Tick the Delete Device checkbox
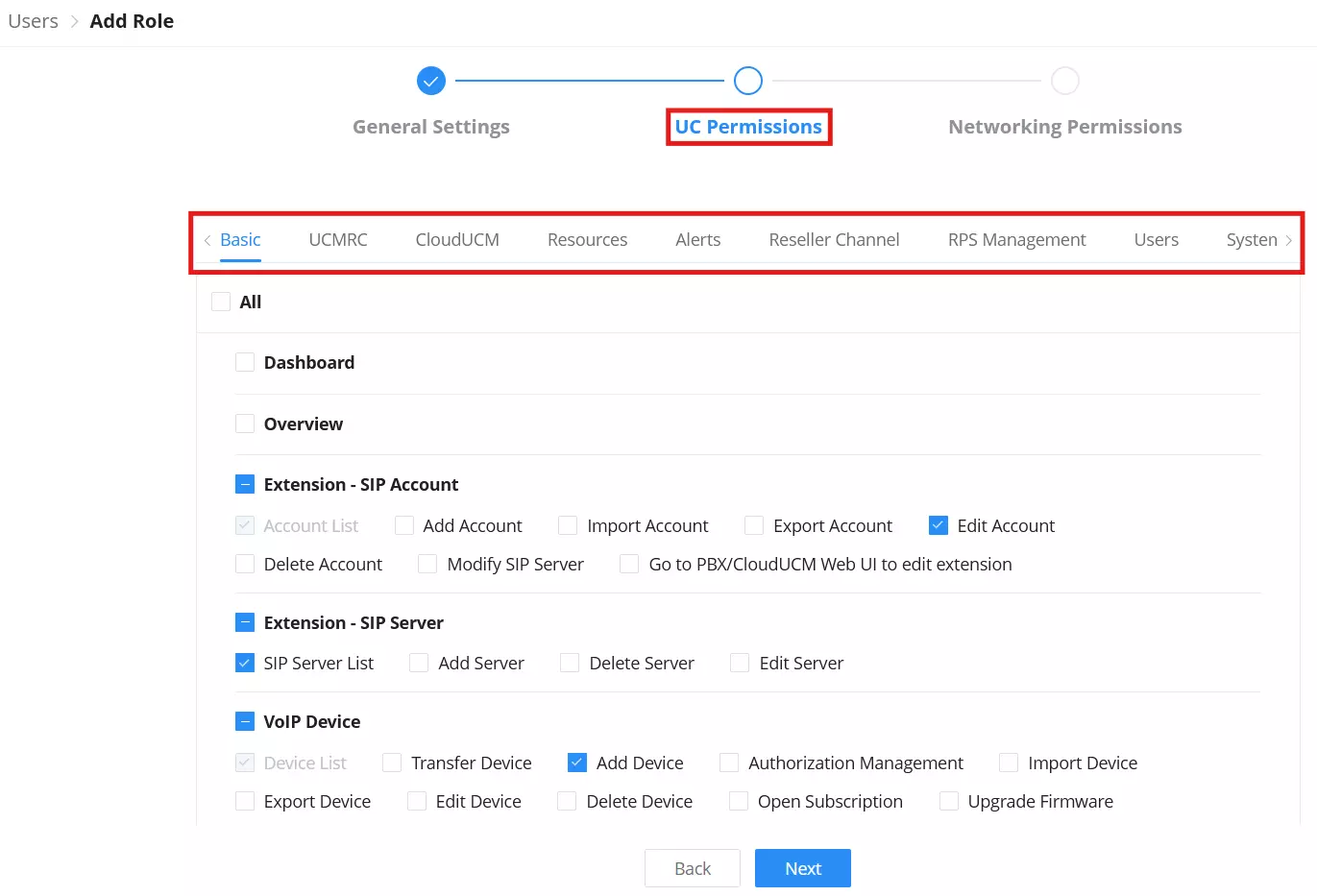 click(567, 801)
